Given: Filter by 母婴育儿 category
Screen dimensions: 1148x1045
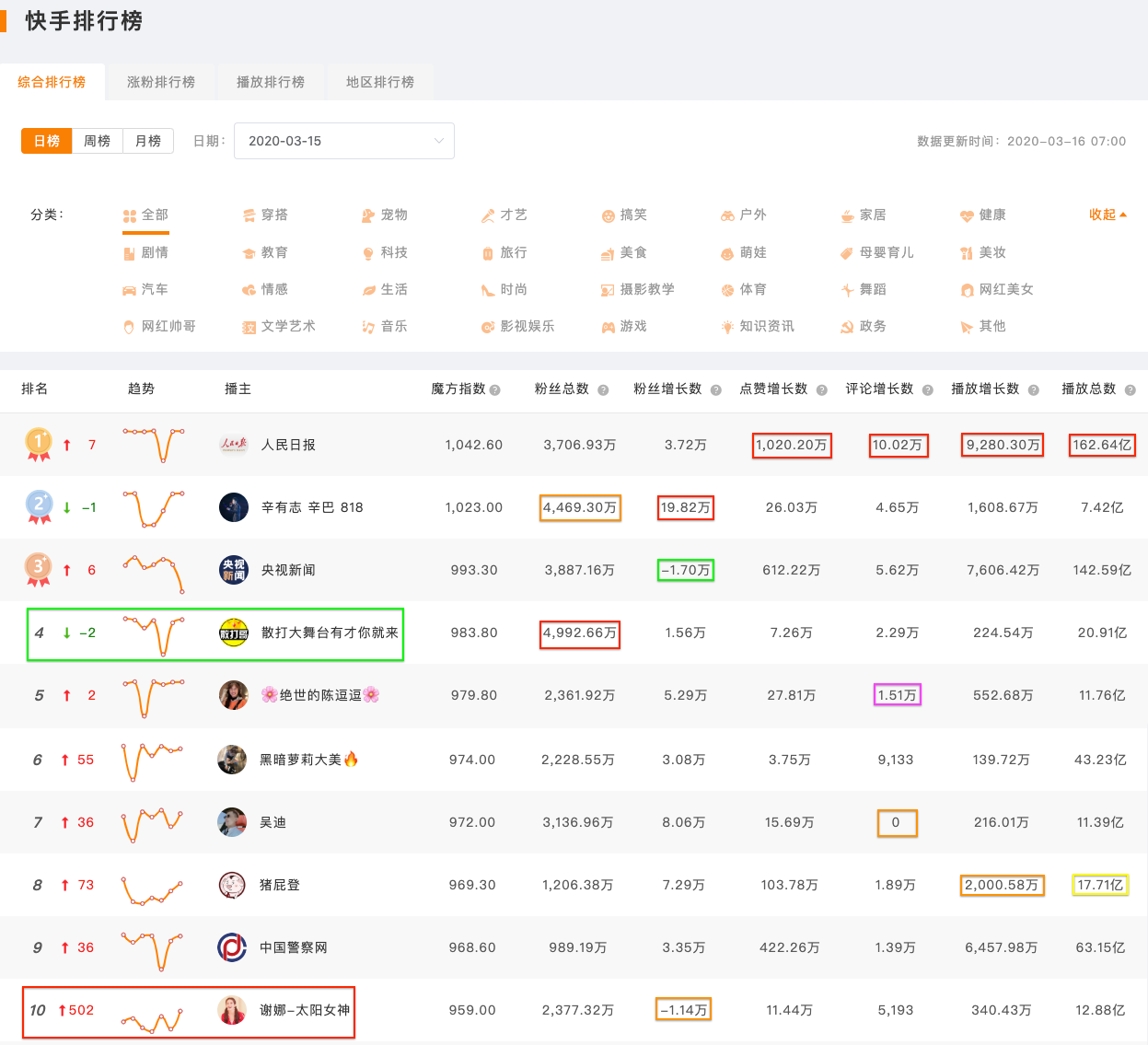Looking at the screenshot, I should point(877,252).
